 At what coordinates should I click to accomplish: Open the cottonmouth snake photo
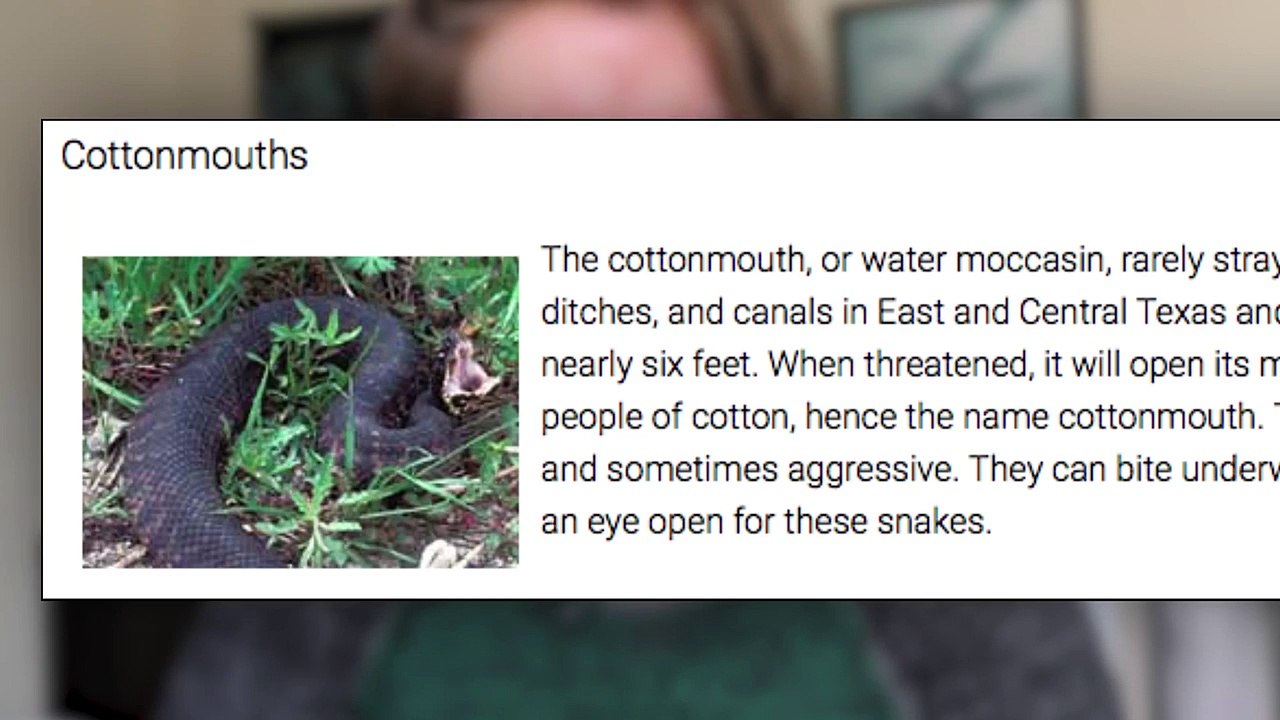(300, 412)
